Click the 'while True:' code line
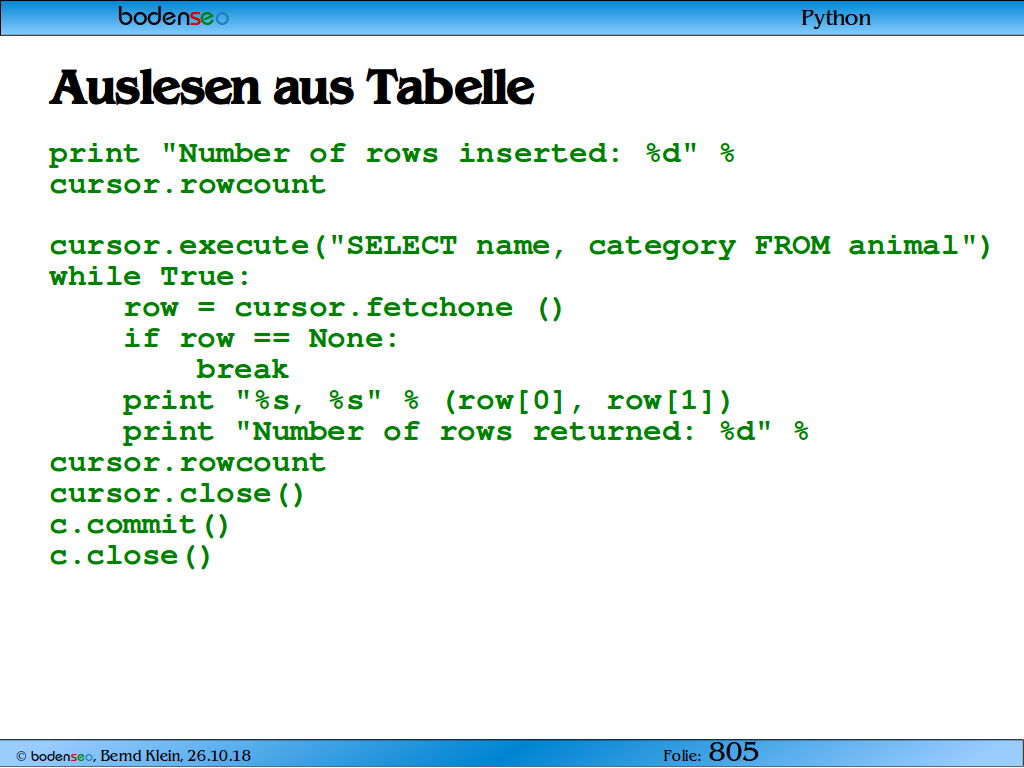Viewport: 1024px width, 768px height. click(150, 277)
